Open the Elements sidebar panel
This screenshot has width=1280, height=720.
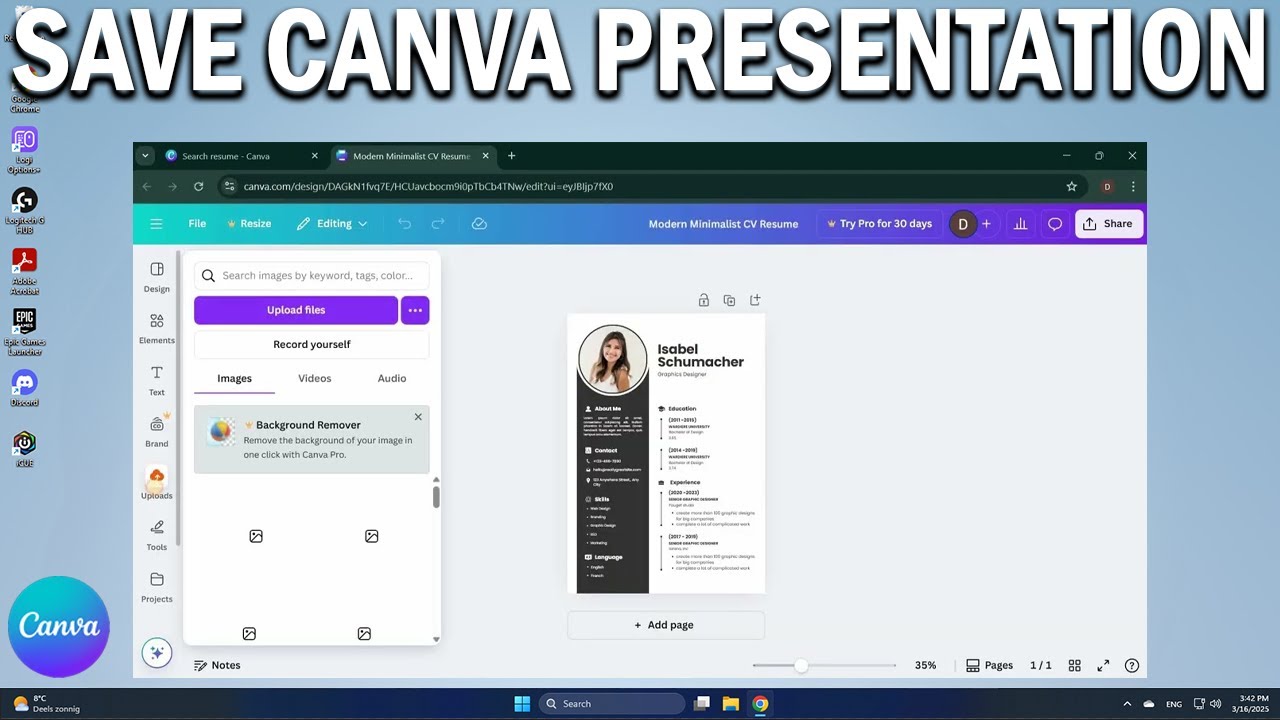point(157,329)
